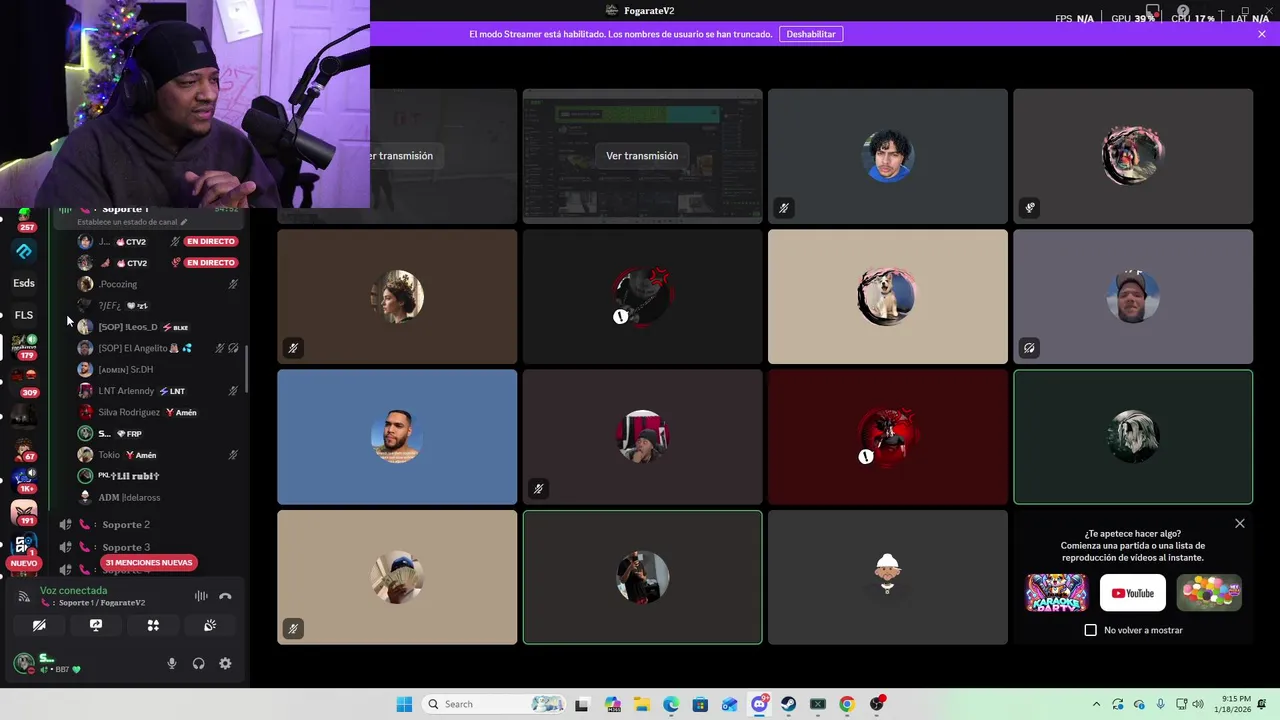Check No volver a mostrar box
This screenshot has height=720, width=1280.
pyautogui.click(x=1091, y=630)
